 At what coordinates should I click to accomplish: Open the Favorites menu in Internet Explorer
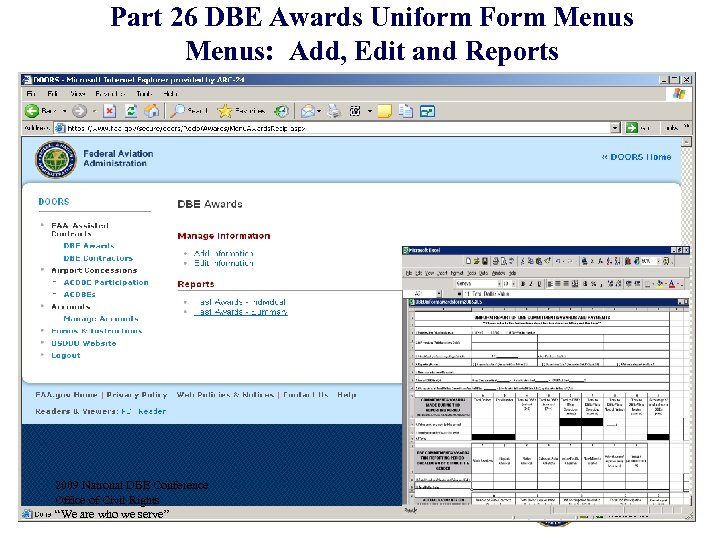pos(110,94)
